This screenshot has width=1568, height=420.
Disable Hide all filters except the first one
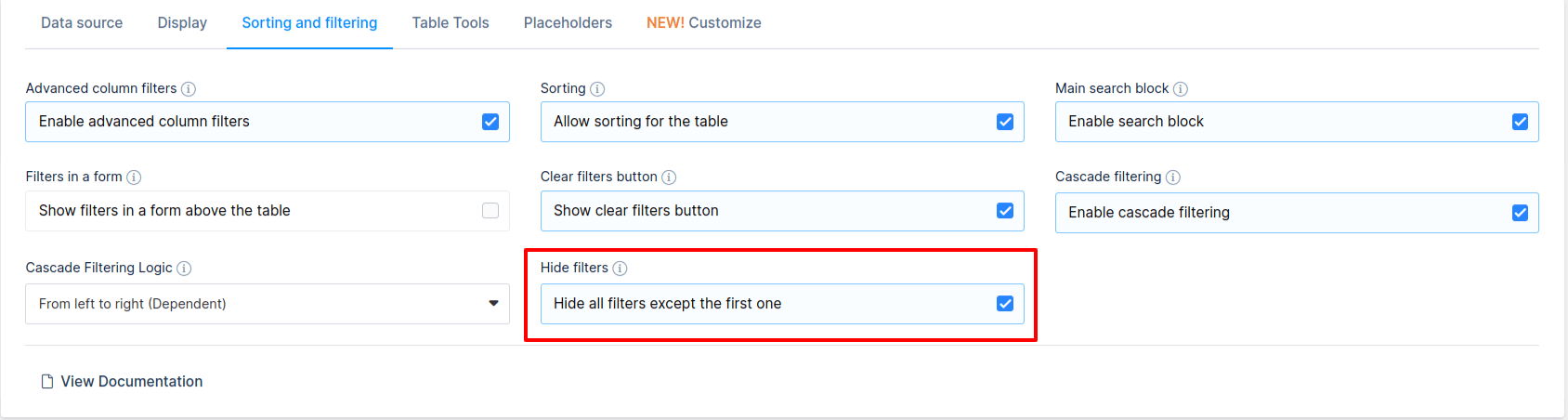coord(1005,304)
